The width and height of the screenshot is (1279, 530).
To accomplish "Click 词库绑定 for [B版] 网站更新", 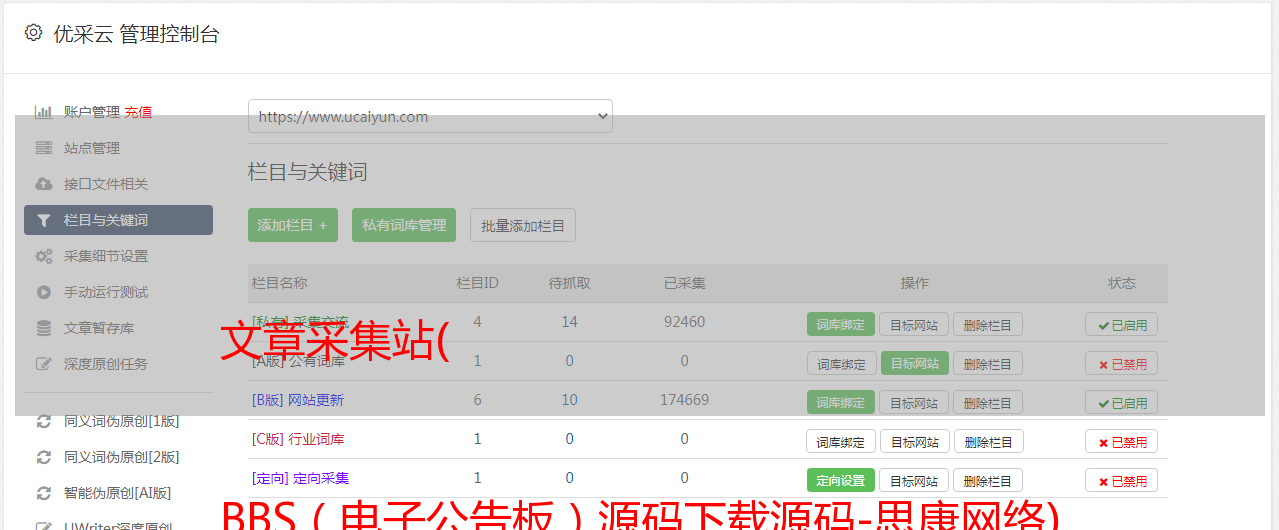I will click(841, 402).
